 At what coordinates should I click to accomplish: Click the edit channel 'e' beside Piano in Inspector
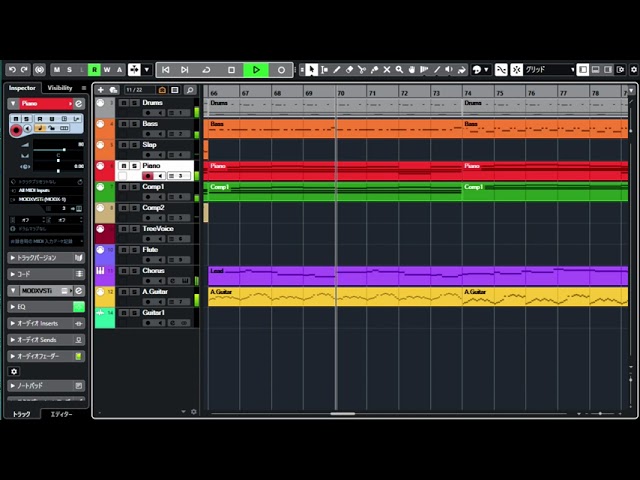point(79,104)
